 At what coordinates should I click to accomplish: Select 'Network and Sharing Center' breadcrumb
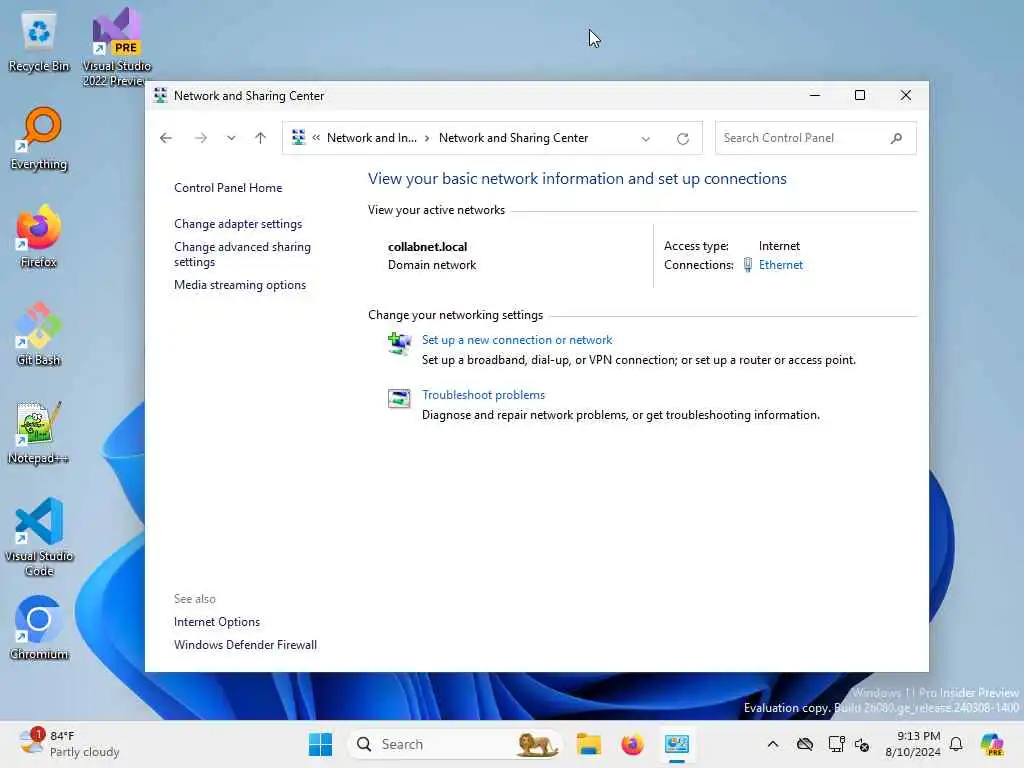pyautogui.click(x=513, y=138)
